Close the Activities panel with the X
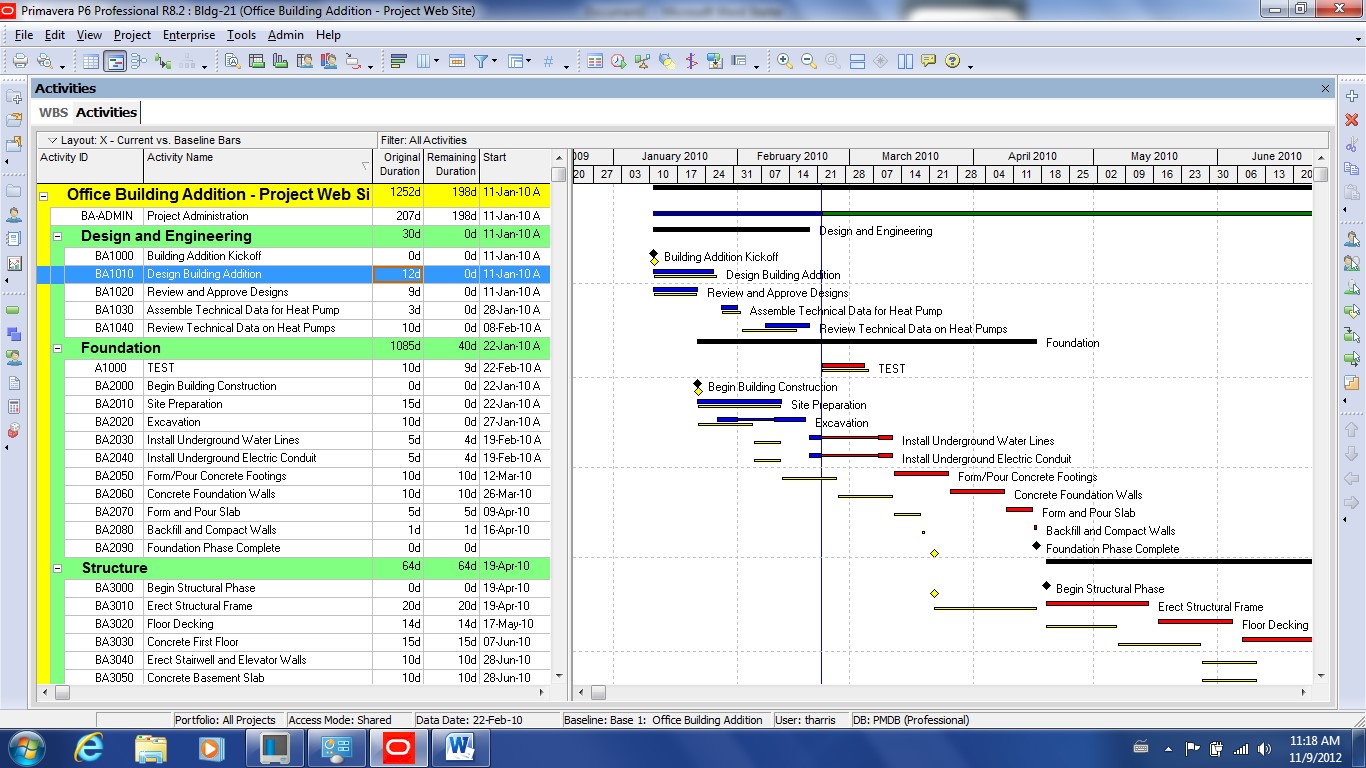Viewport: 1366px width, 768px height. [1326, 89]
